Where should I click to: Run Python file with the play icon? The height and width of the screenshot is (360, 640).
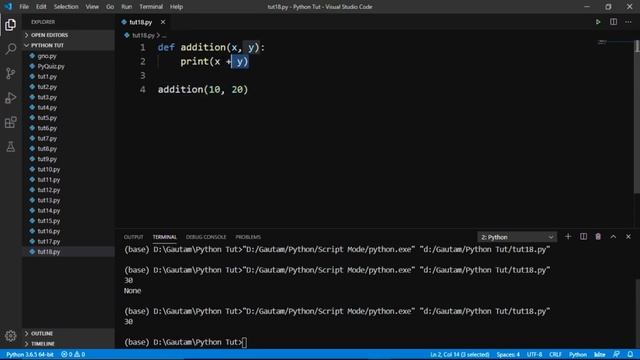coord(598,22)
